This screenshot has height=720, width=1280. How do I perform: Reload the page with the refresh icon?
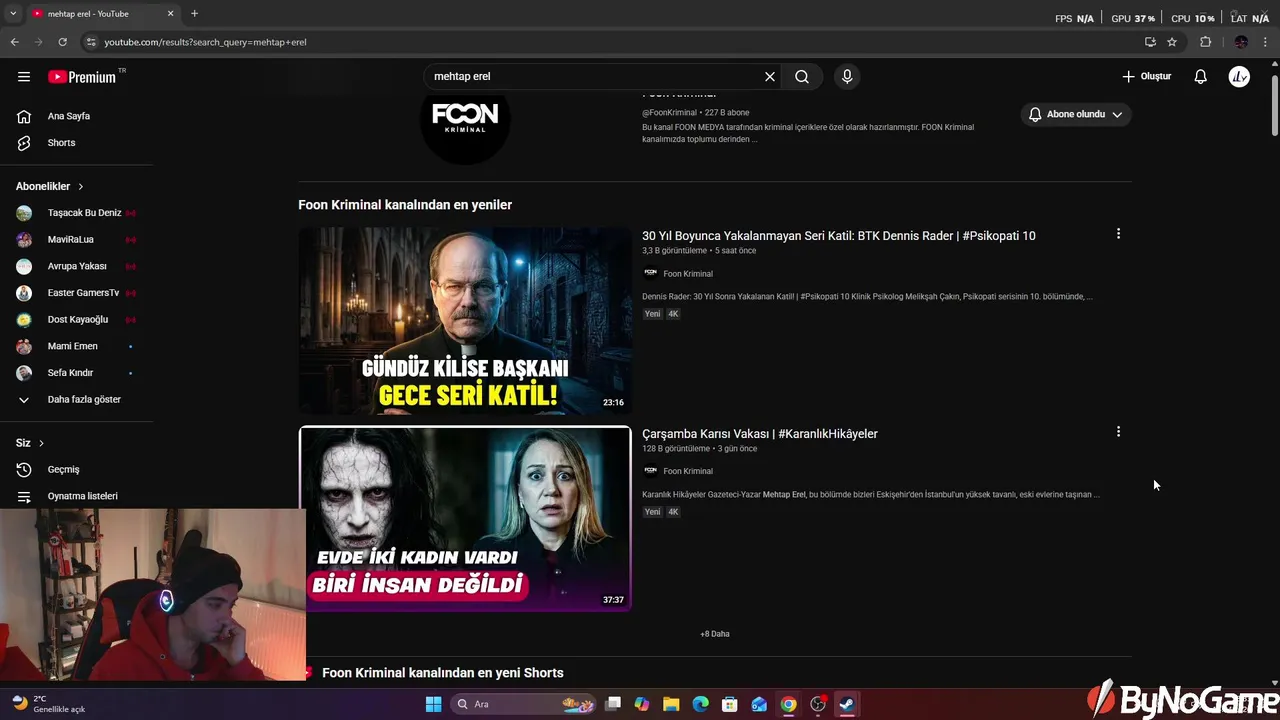62,42
